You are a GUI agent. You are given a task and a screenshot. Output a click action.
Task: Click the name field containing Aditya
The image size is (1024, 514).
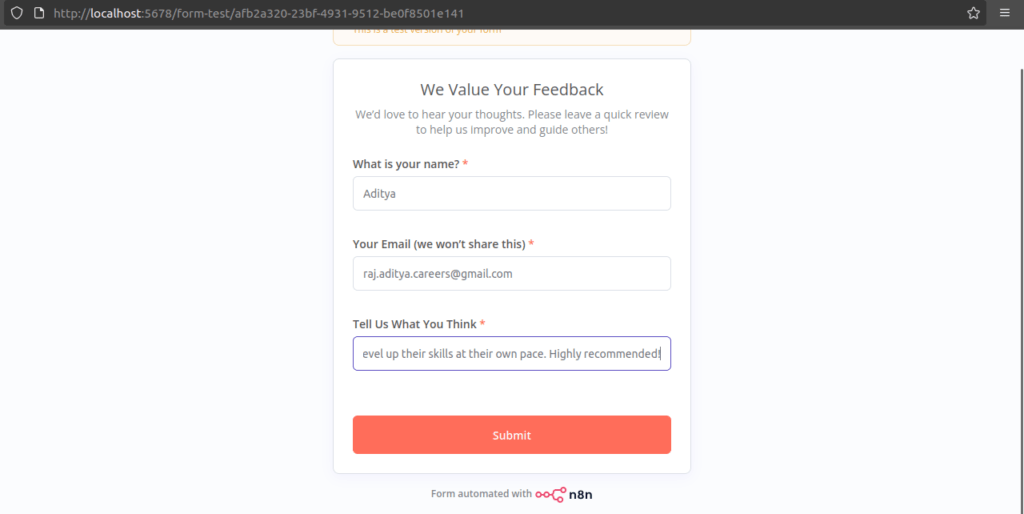point(511,194)
